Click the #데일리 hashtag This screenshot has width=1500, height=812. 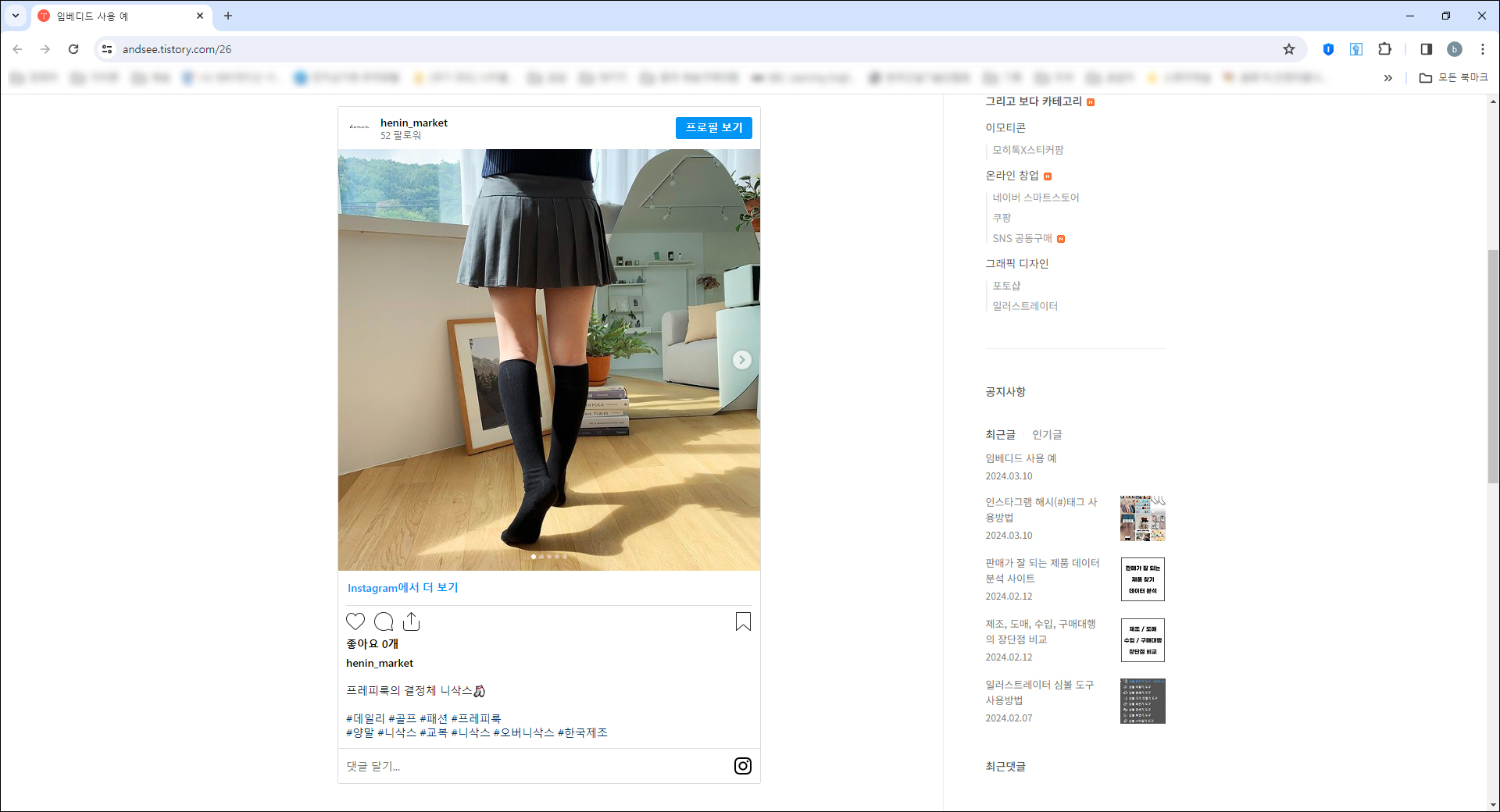tap(366, 718)
